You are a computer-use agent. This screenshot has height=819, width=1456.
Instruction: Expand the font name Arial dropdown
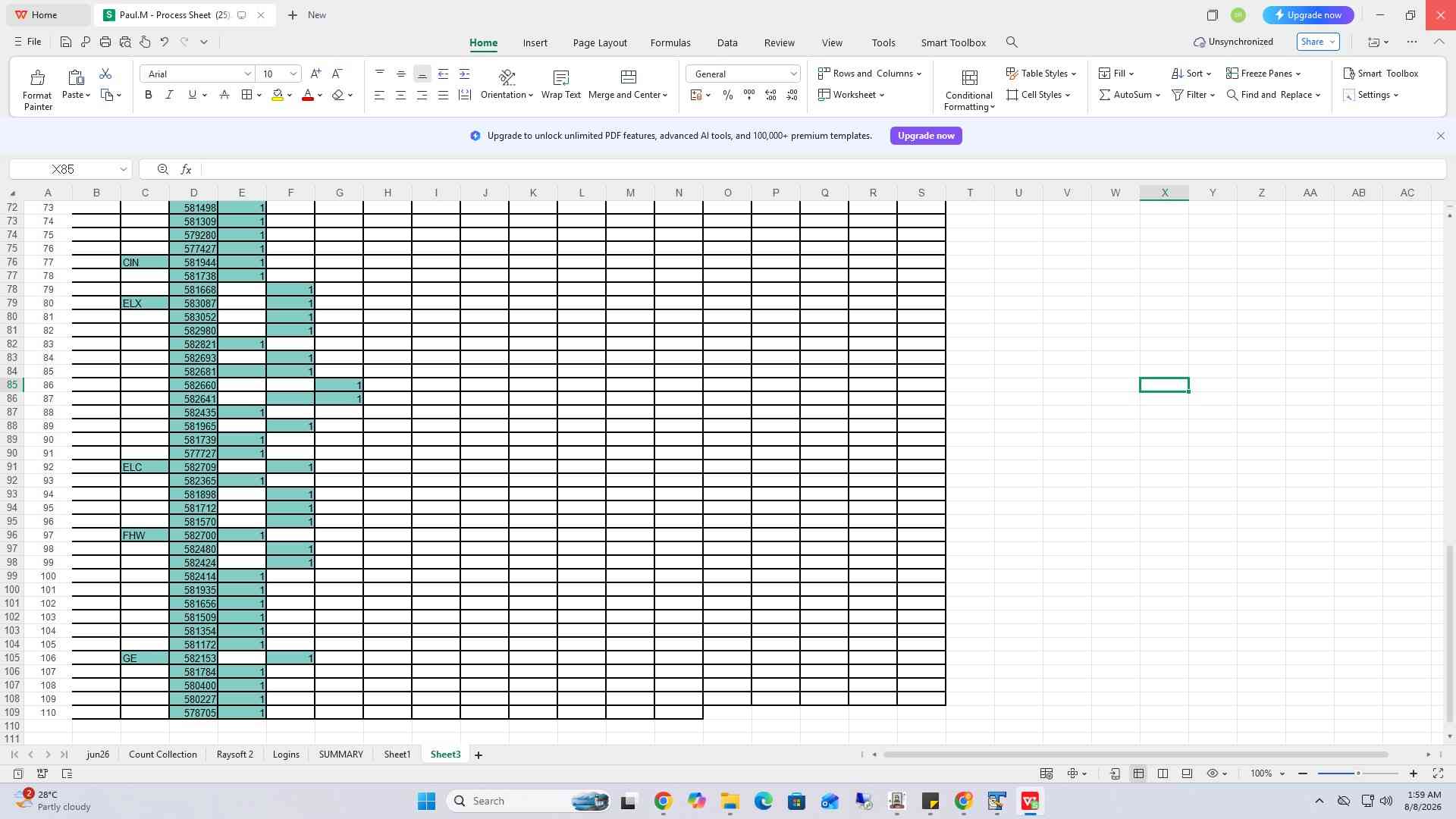(247, 74)
